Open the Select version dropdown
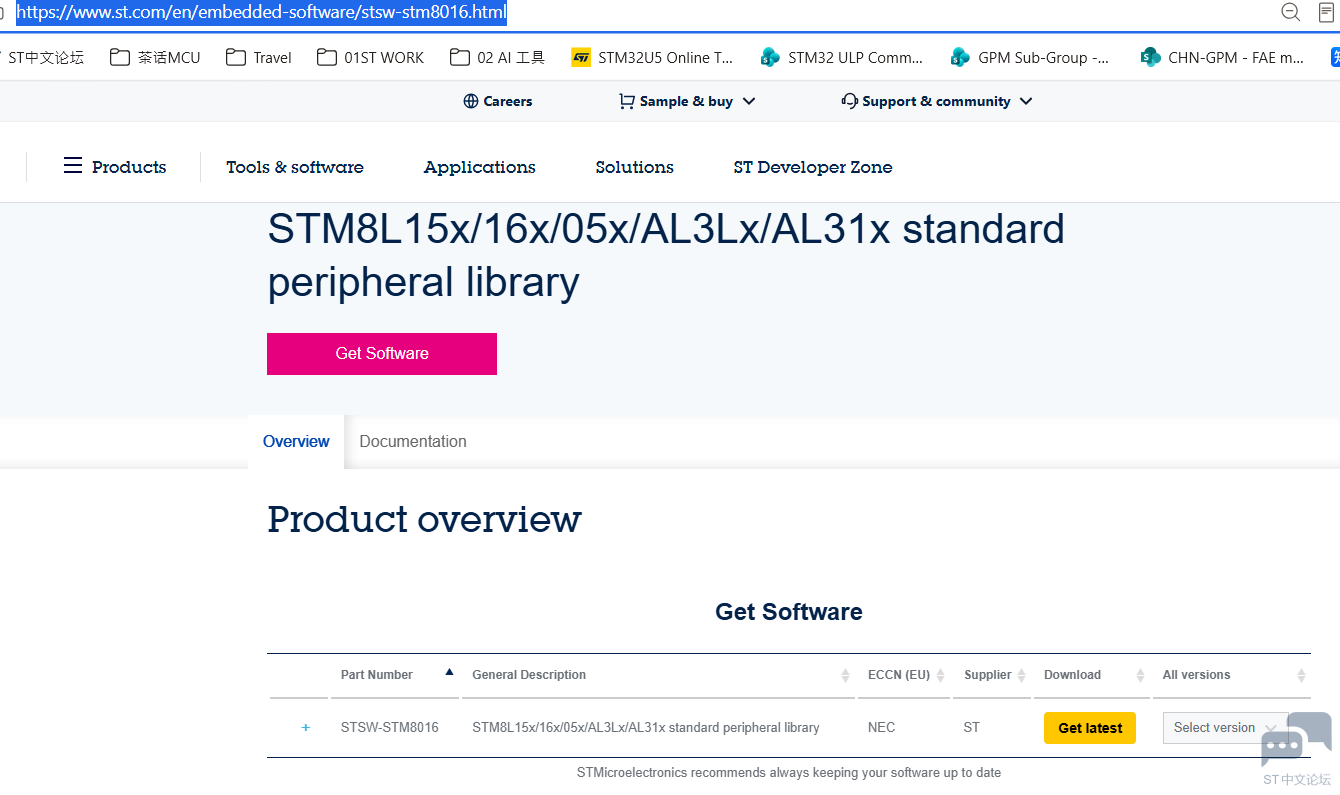The image size is (1340, 795). point(1225,728)
